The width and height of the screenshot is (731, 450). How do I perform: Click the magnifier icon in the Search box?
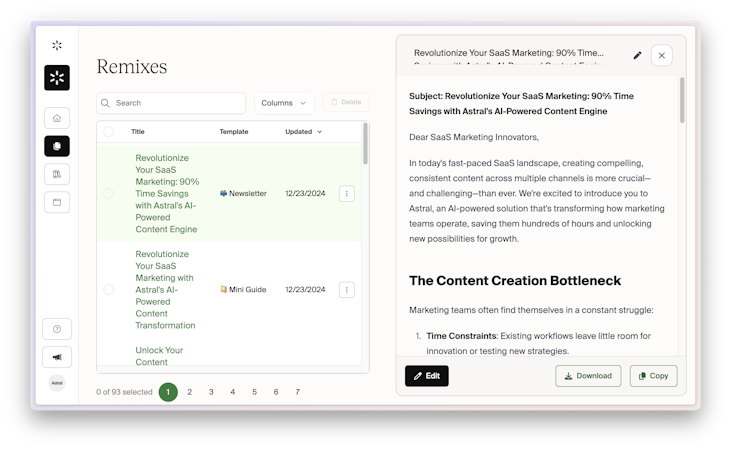click(x=105, y=103)
